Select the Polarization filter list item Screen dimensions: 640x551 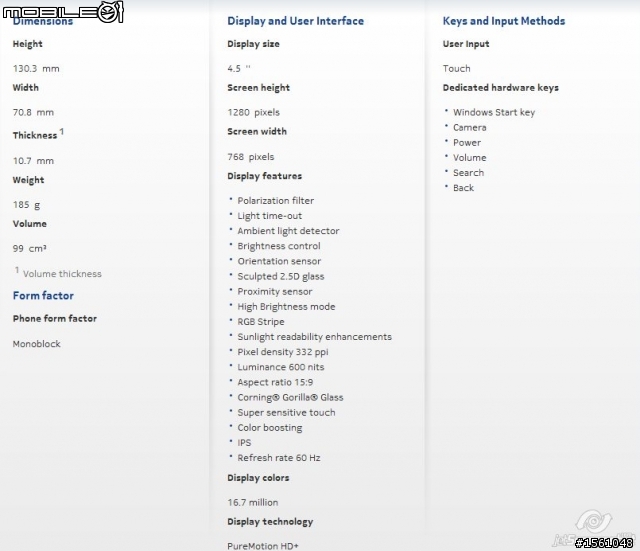tap(276, 201)
